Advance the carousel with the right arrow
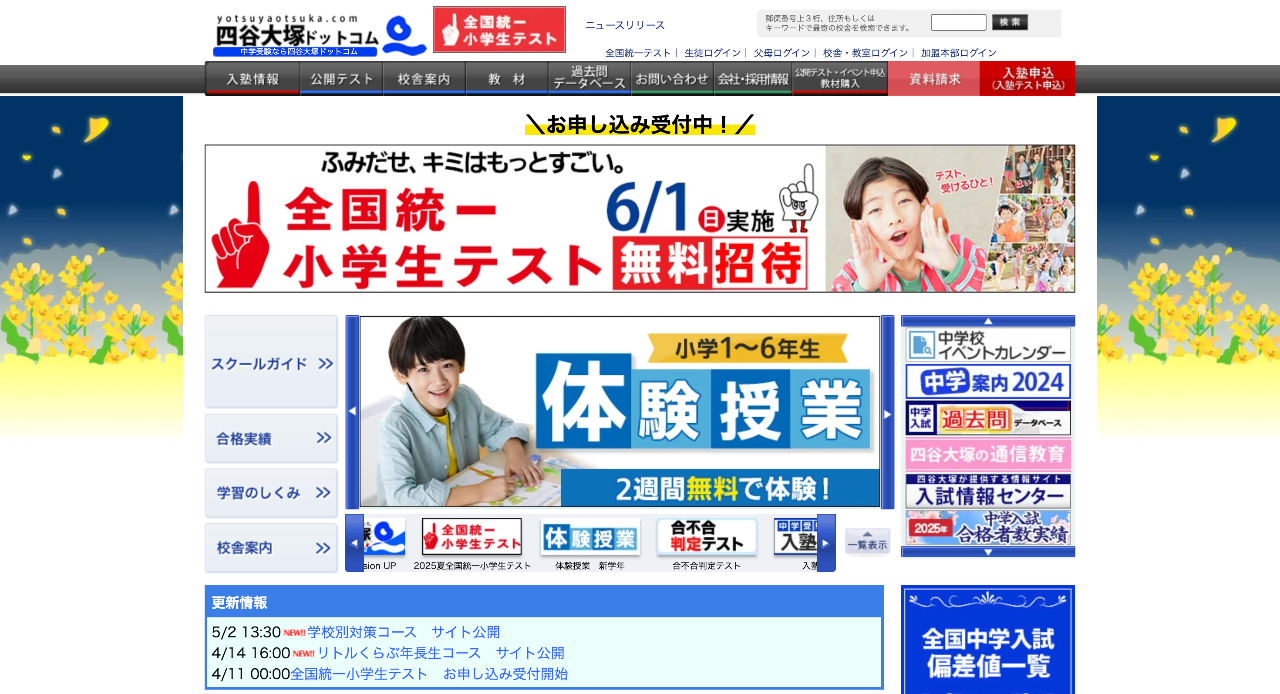Viewport: 1280px width, 694px height. [889, 412]
